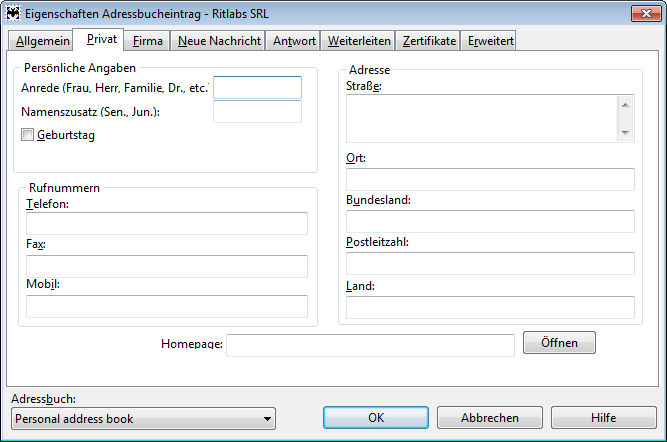Select the Neue Nachricht tab
The width and height of the screenshot is (667, 442).
tap(219, 41)
